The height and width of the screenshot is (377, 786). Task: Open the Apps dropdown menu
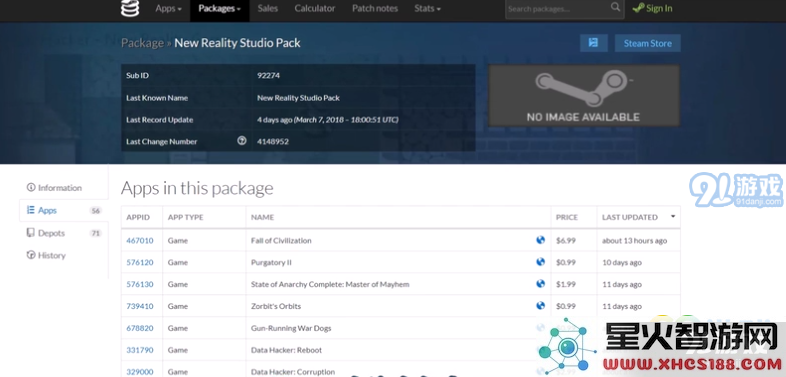point(168,9)
